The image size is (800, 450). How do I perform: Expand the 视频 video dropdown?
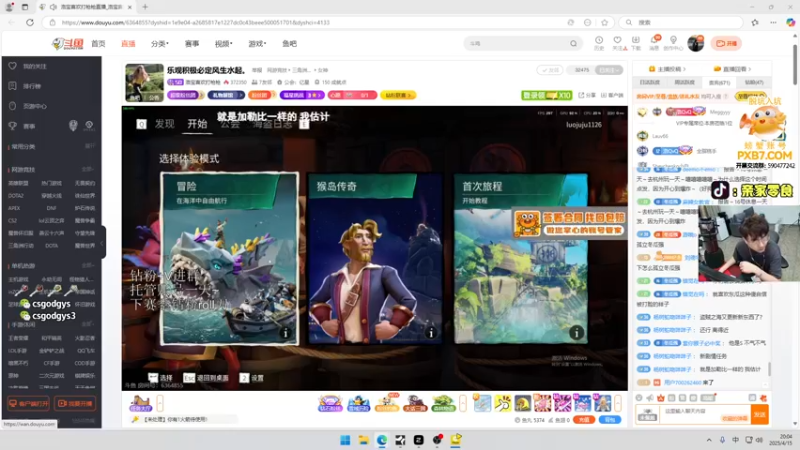pyautogui.click(x=223, y=44)
